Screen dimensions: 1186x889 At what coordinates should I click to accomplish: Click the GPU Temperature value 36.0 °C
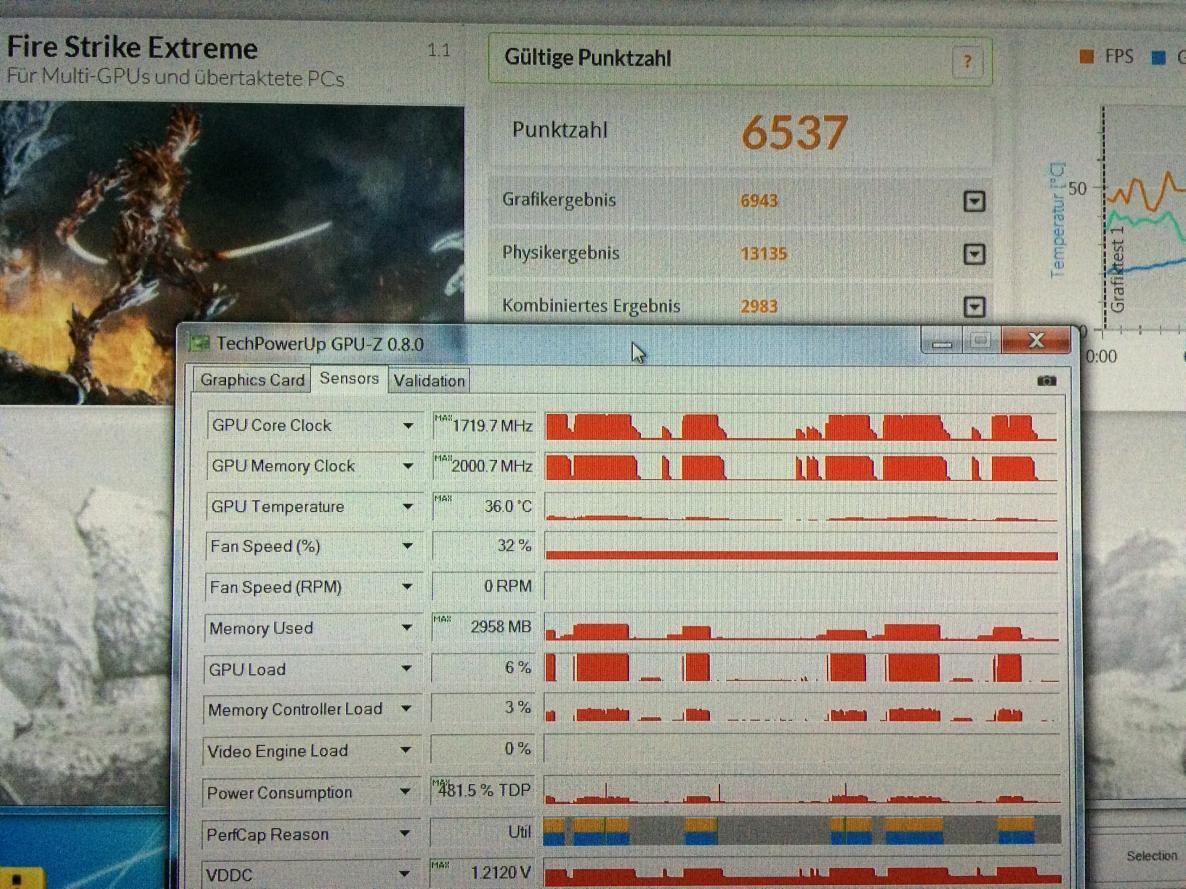coord(484,505)
